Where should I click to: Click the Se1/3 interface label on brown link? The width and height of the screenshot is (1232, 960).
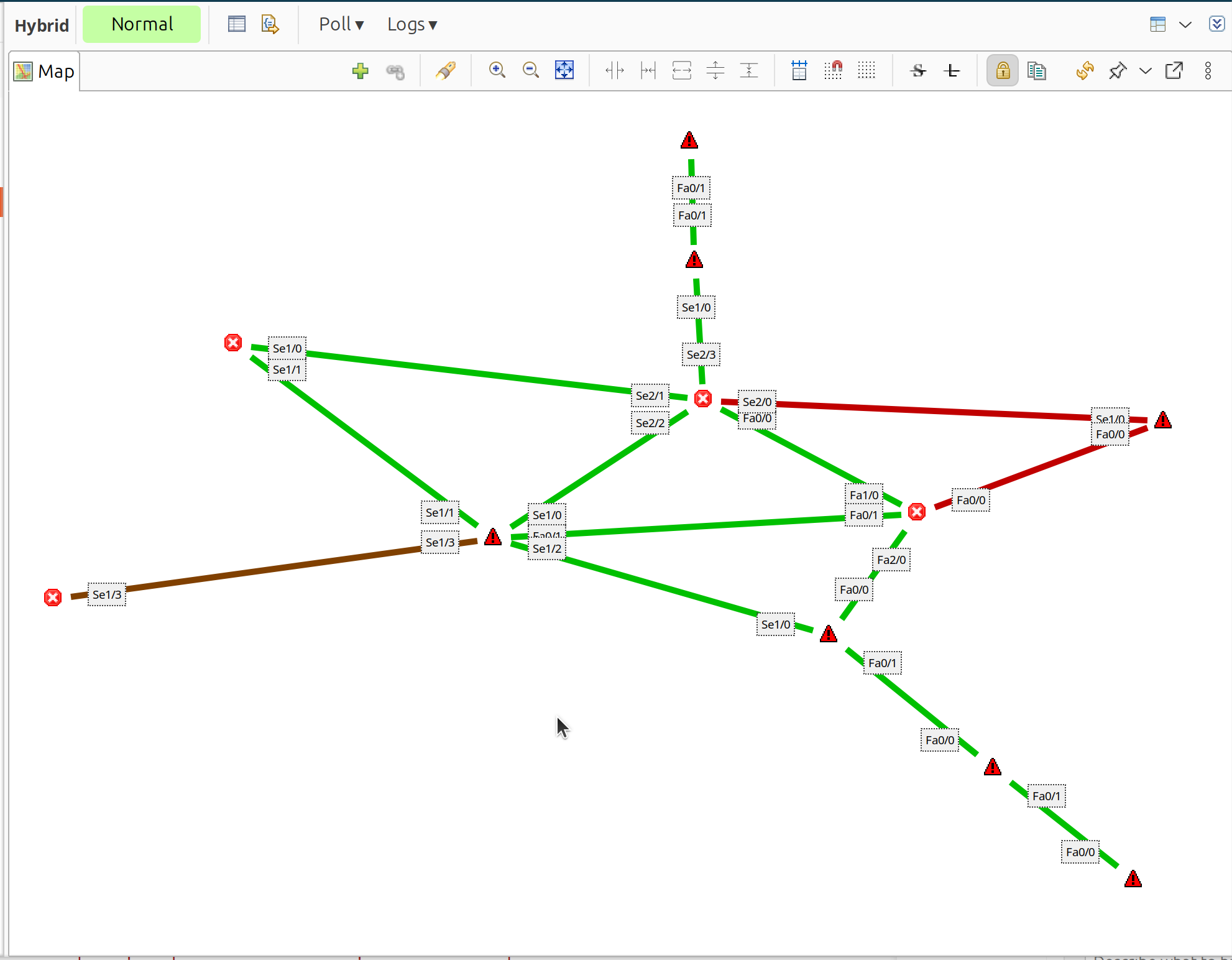coord(107,594)
